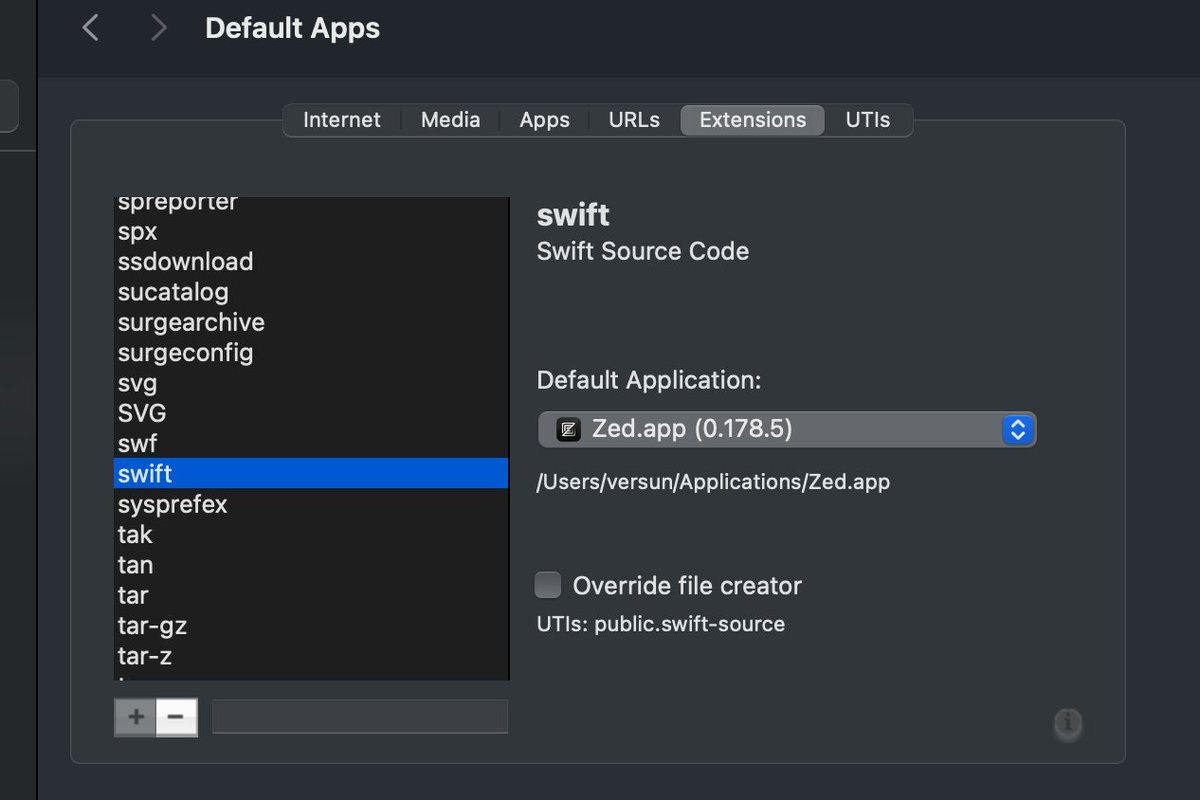Select tak extension row
The image size is (1200, 800).
click(311, 534)
